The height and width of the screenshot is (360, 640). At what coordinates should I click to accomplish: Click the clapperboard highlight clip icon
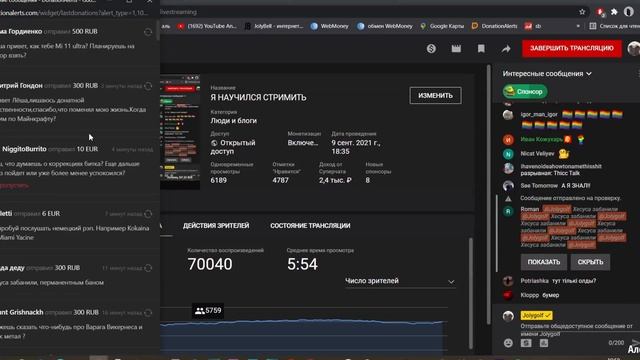point(456,49)
